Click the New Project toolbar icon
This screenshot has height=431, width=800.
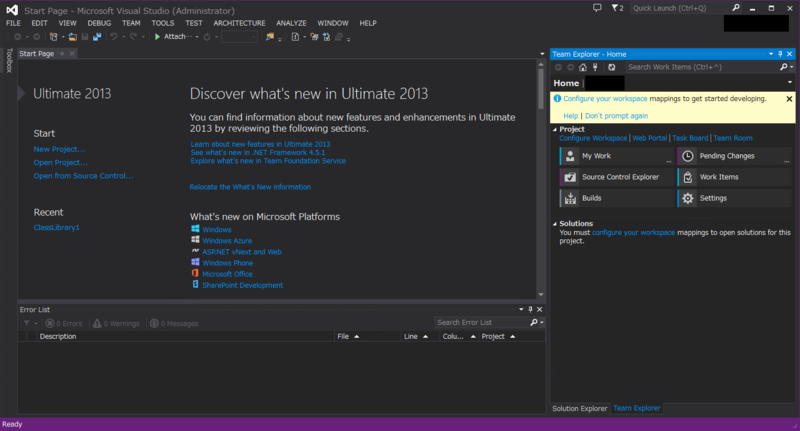point(54,37)
